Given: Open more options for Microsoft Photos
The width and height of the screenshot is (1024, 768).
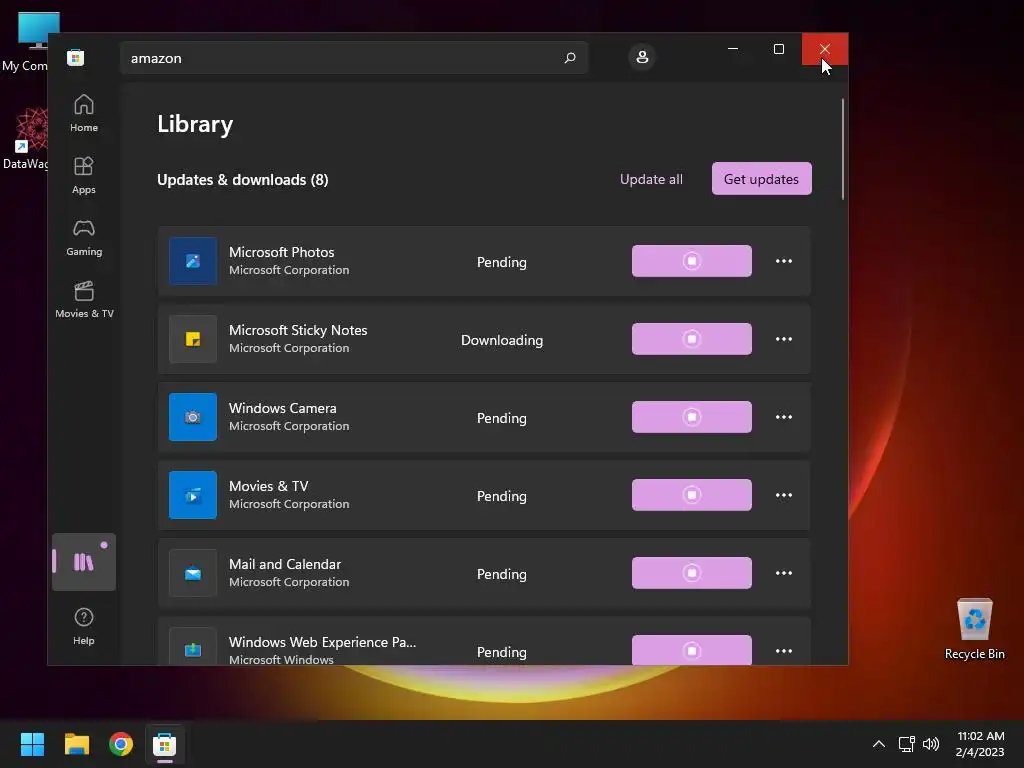Looking at the screenshot, I should [x=784, y=261].
